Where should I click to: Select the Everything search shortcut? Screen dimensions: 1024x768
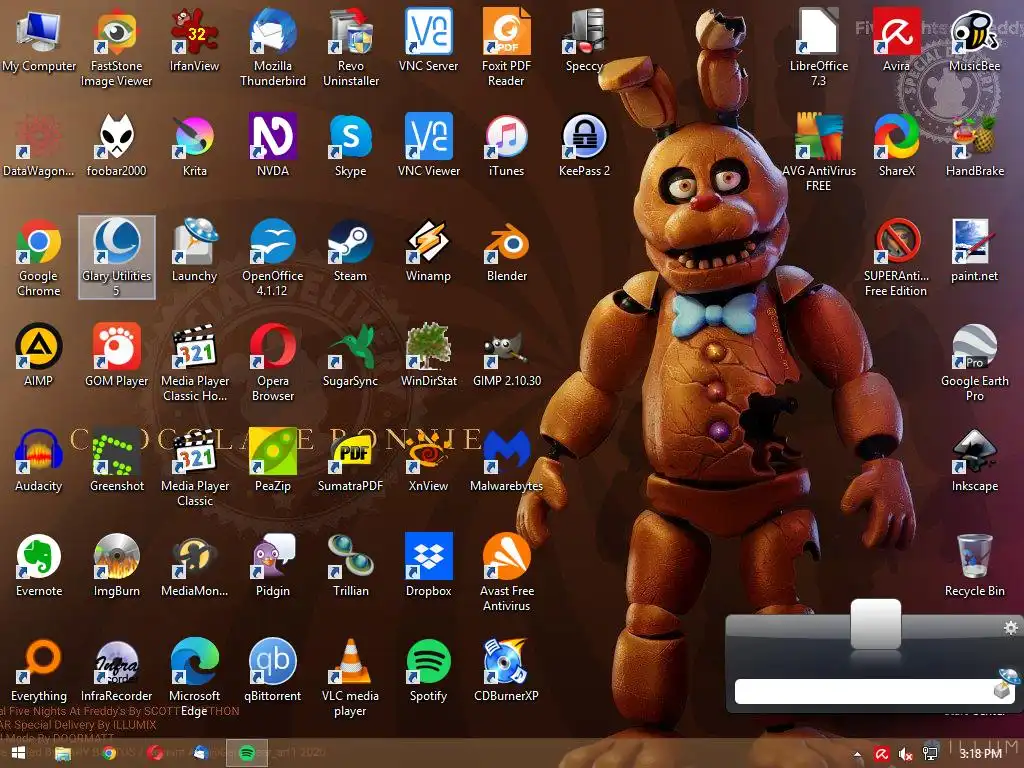(39, 671)
